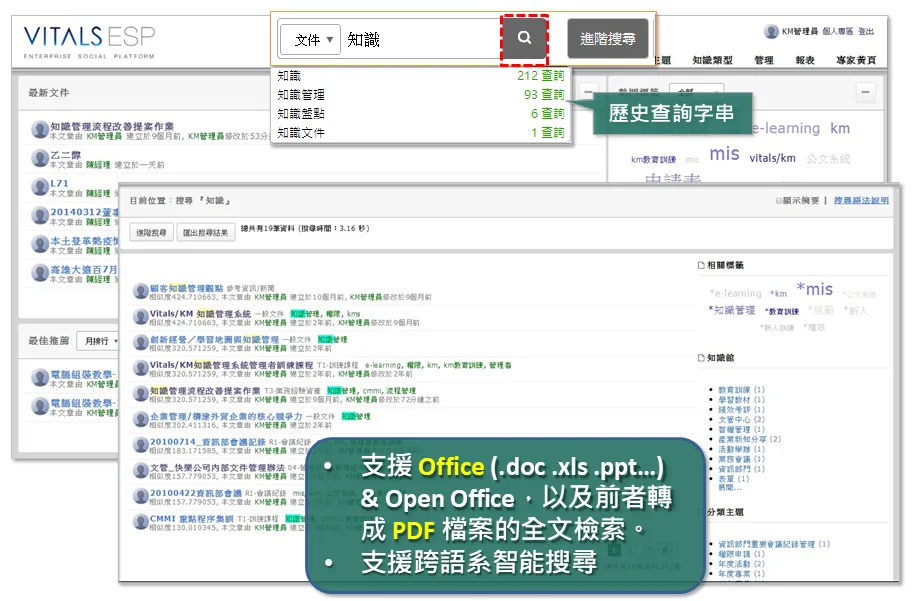Click avatar beside 20100422資訊部會議 result
The image size is (914, 601).
coord(140,497)
